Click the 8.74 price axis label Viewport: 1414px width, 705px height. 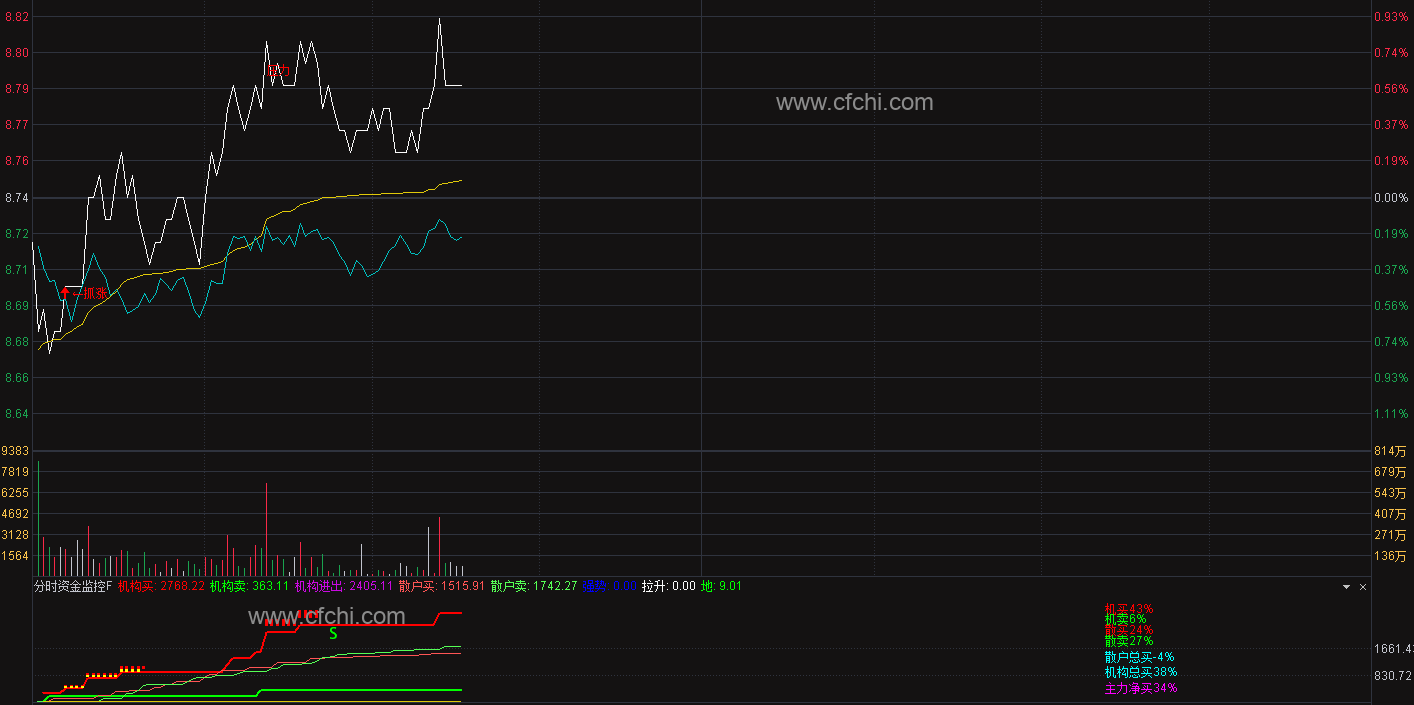[16, 198]
